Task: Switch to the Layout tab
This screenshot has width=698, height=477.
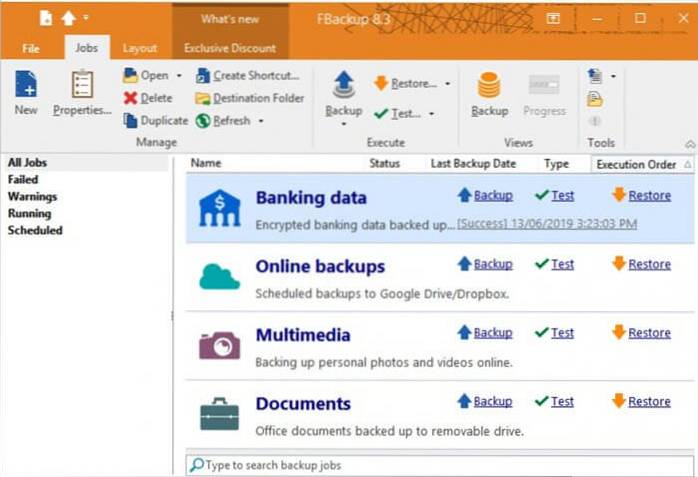Action: click(139, 48)
